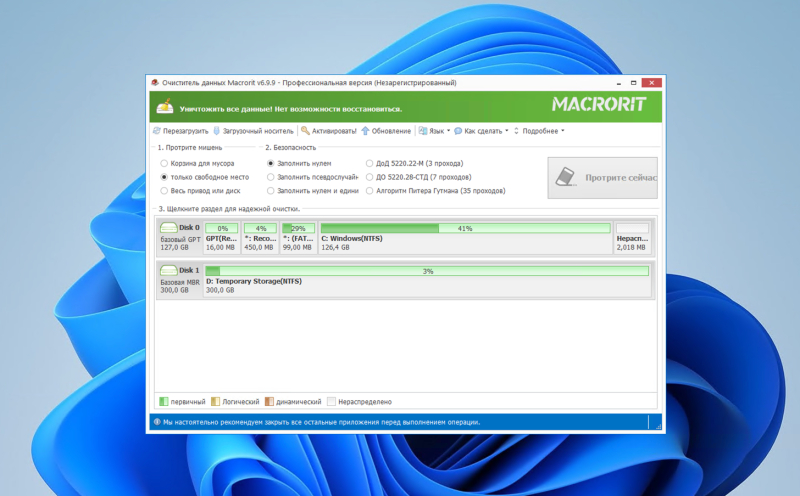Select the *: Reco... 450,0 MB partition

pyautogui.click(x=260, y=238)
